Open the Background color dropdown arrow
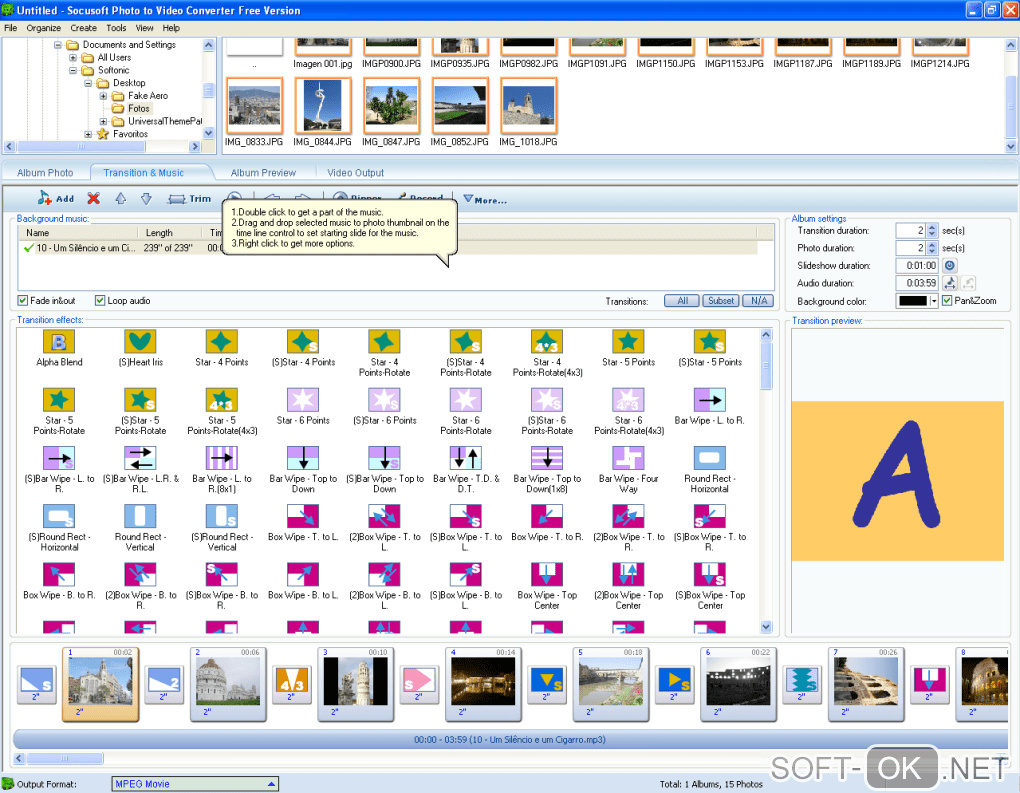The image size is (1020, 793). [x=933, y=301]
